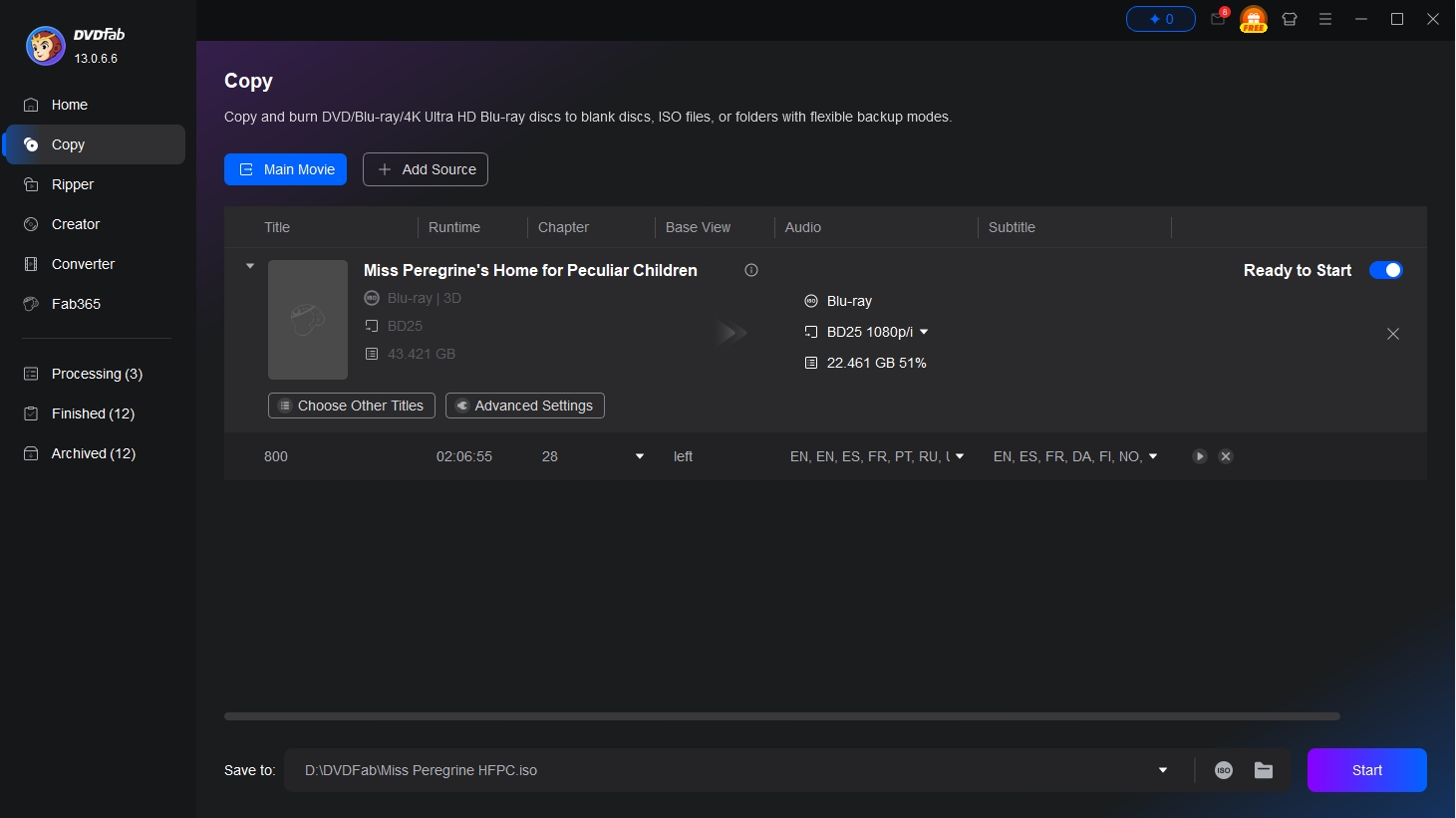Click the Base View column header
The image size is (1456, 818).
[x=698, y=227]
